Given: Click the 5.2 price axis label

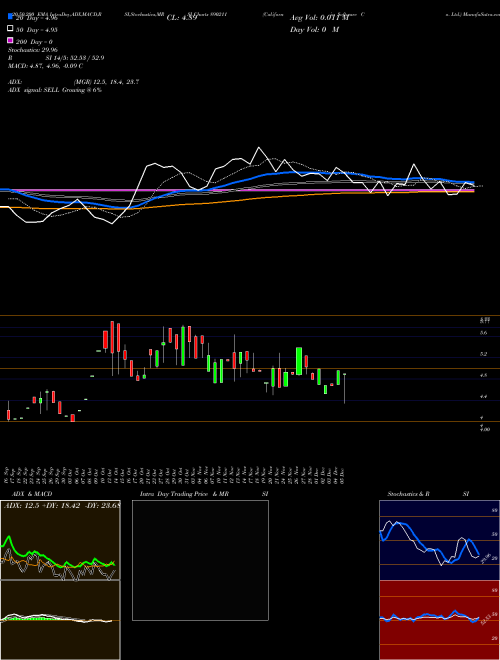Looking at the screenshot, I should [x=484, y=354].
